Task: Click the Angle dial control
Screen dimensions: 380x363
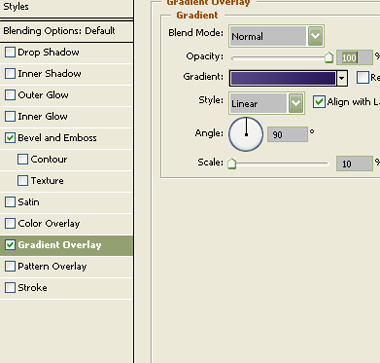Action: pos(246,134)
